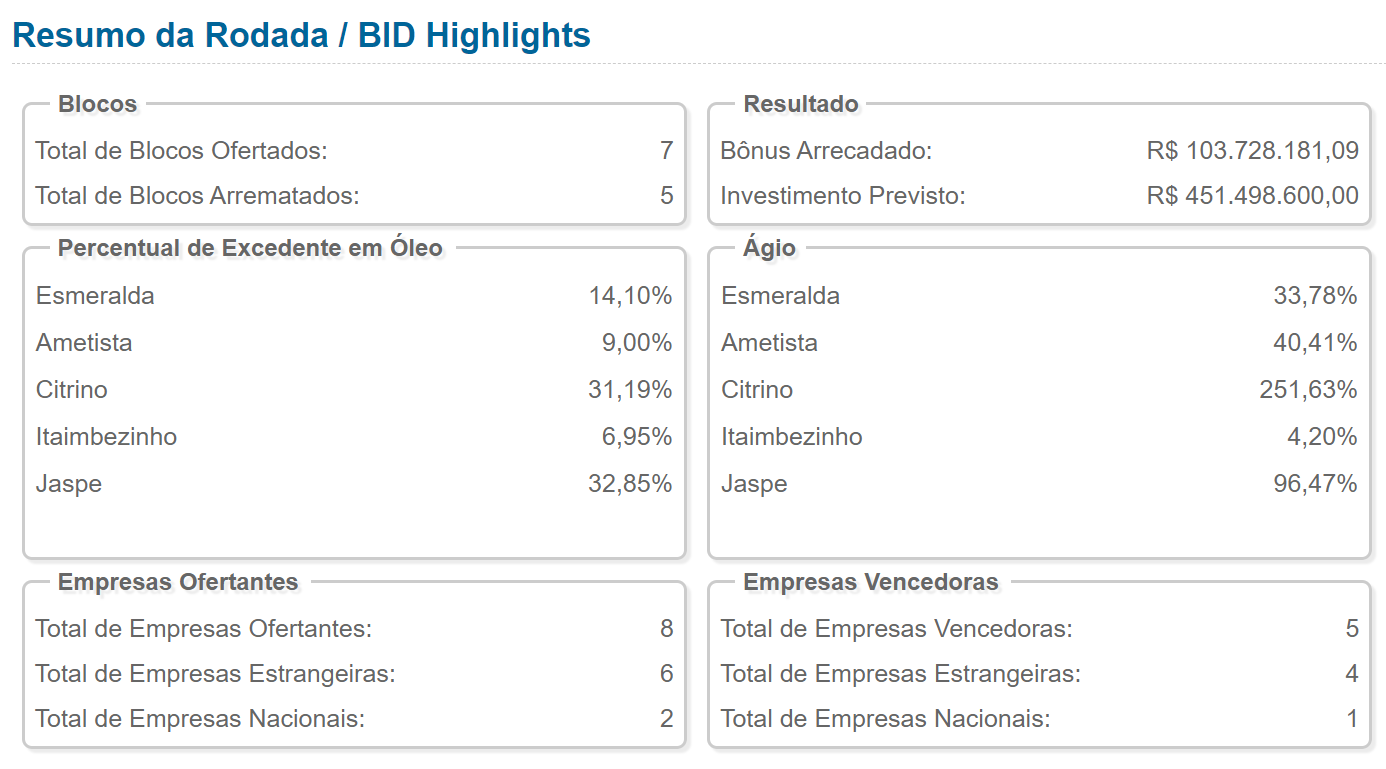The width and height of the screenshot is (1386, 769).
Task: Click the Bônus Arrecadado amount
Action: [x=1252, y=151]
